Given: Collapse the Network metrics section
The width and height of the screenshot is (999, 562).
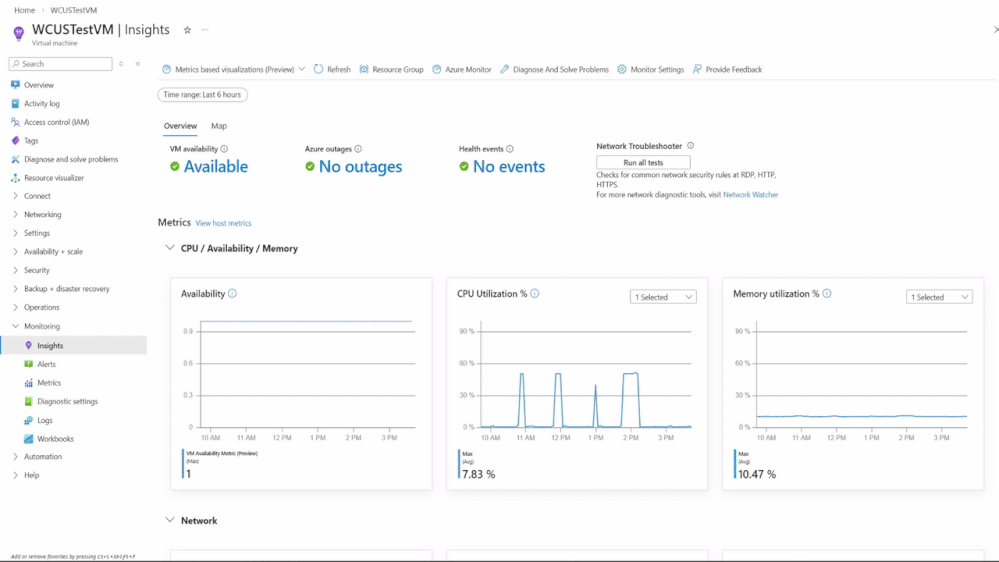Looking at the screenshot, I should click(169, 520).
